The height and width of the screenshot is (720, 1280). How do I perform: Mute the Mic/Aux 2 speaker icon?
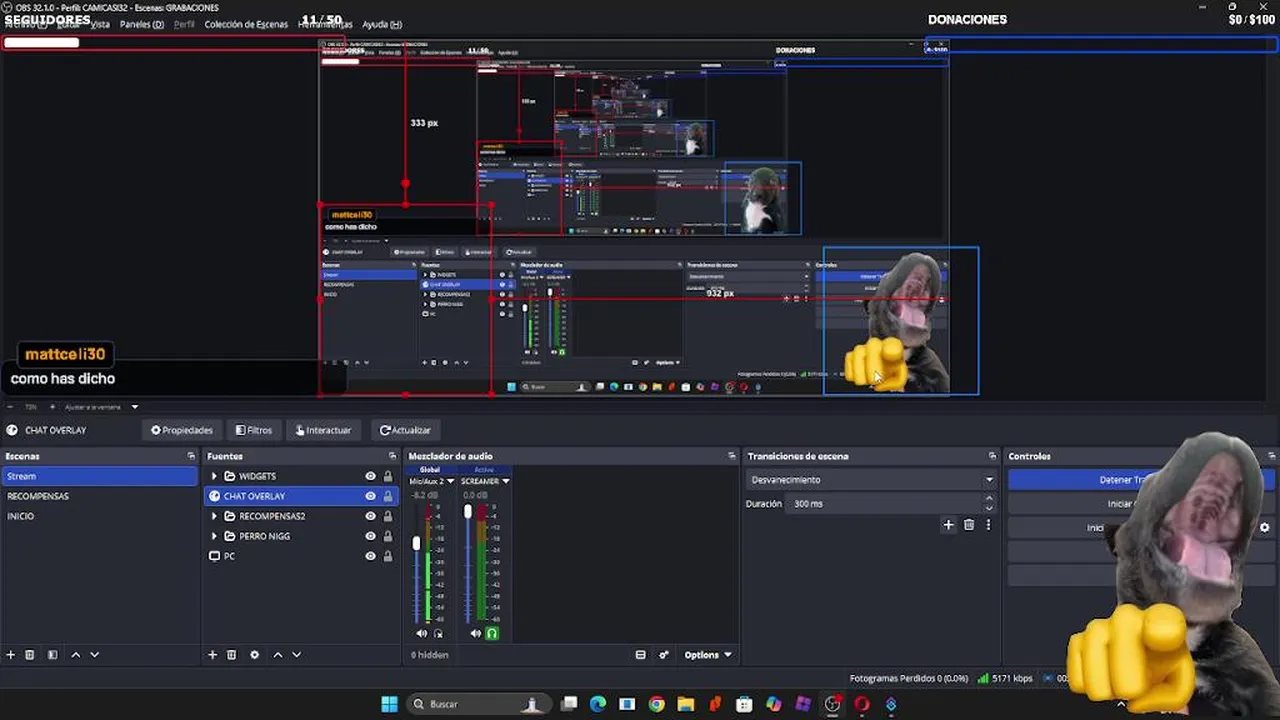(421, 633)
